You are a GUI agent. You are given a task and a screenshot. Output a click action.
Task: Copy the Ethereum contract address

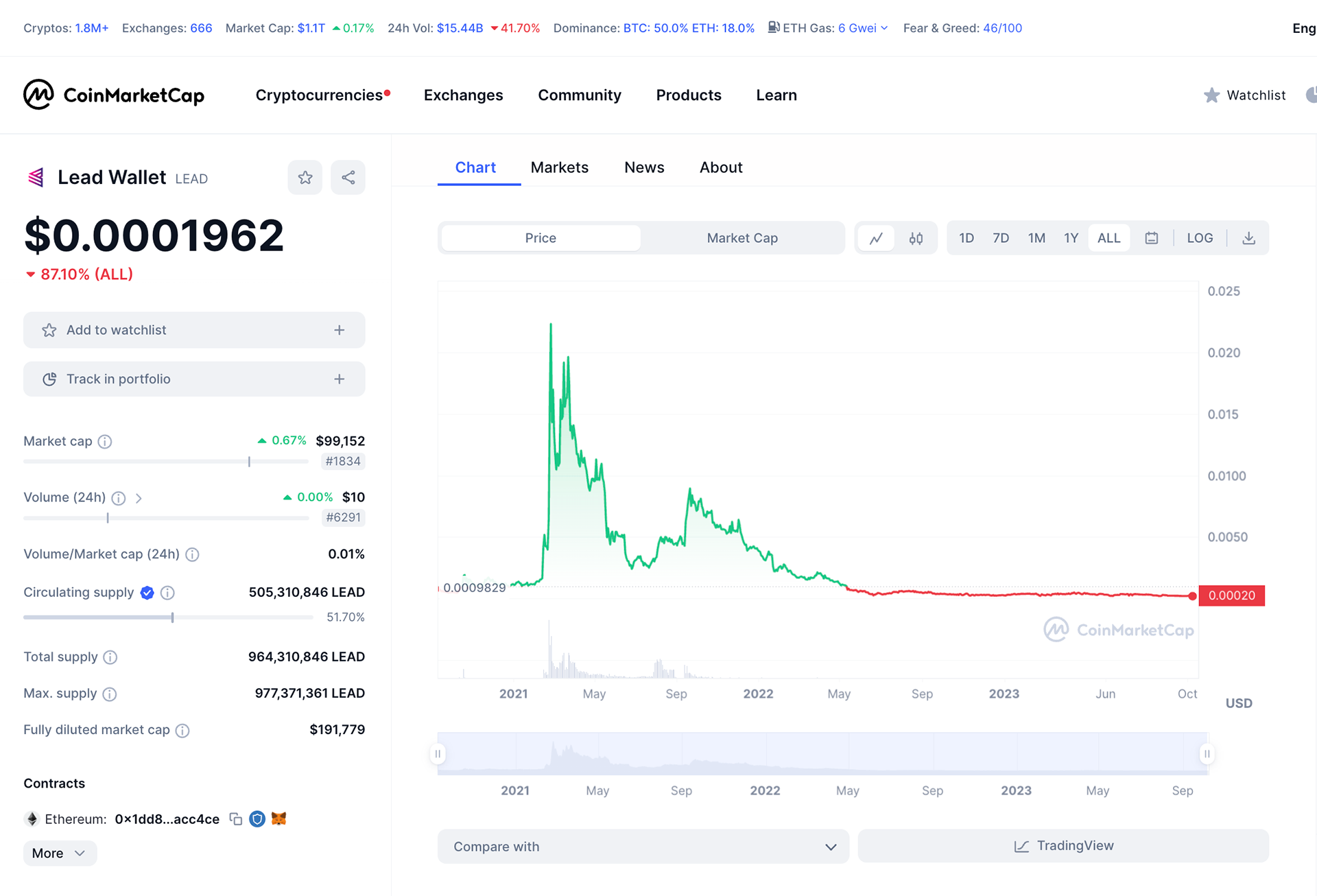[x=236, y=819]
